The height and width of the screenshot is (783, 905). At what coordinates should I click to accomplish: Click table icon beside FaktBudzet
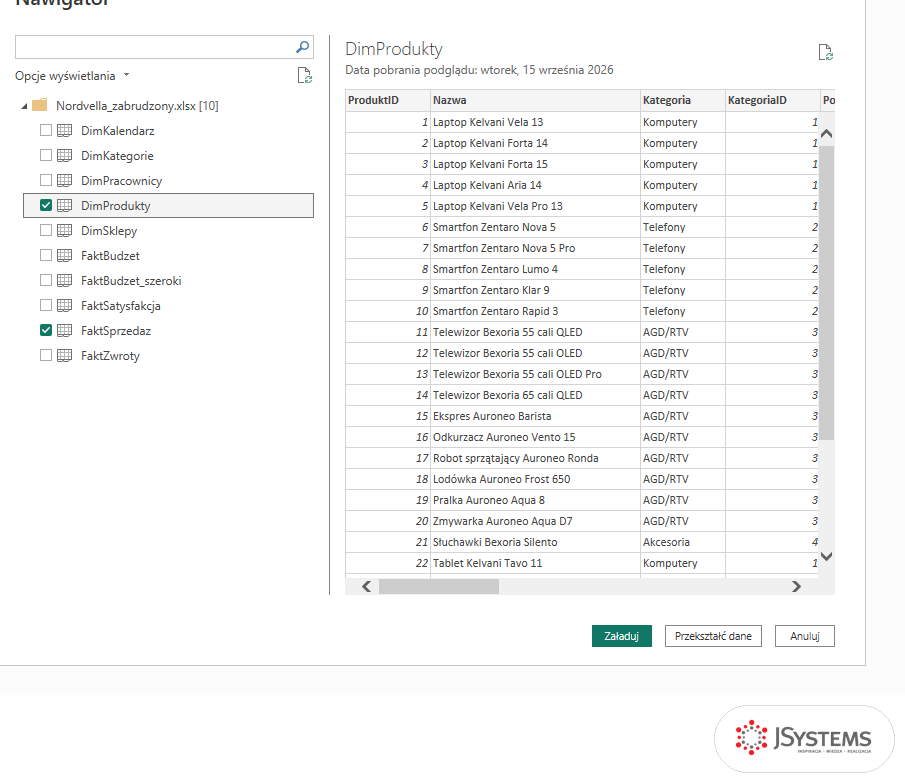pos(65,255)
